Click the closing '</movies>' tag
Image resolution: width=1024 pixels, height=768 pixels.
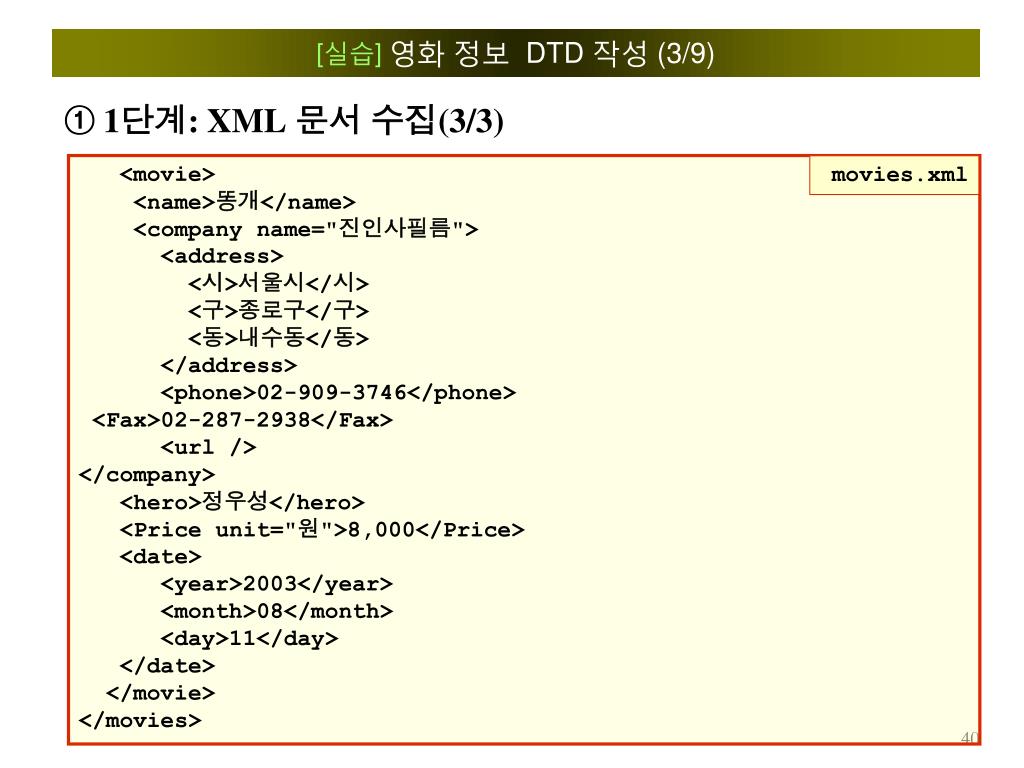click(x=140, y=720)
